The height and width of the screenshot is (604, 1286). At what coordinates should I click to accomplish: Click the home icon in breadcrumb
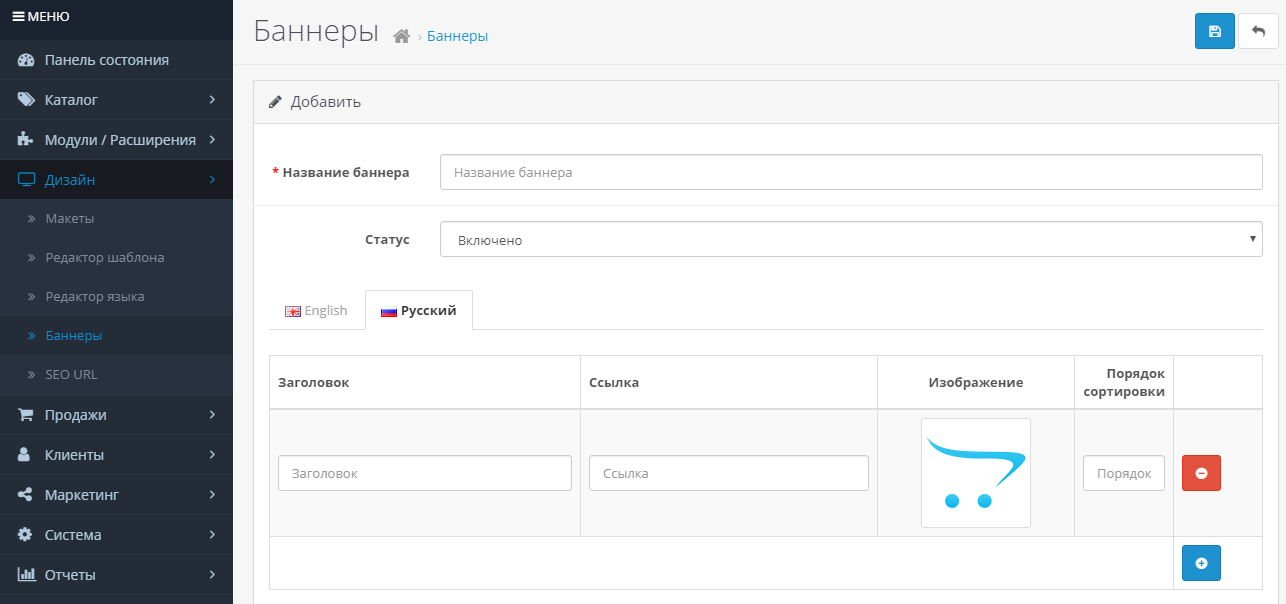[x=402, y=36]
